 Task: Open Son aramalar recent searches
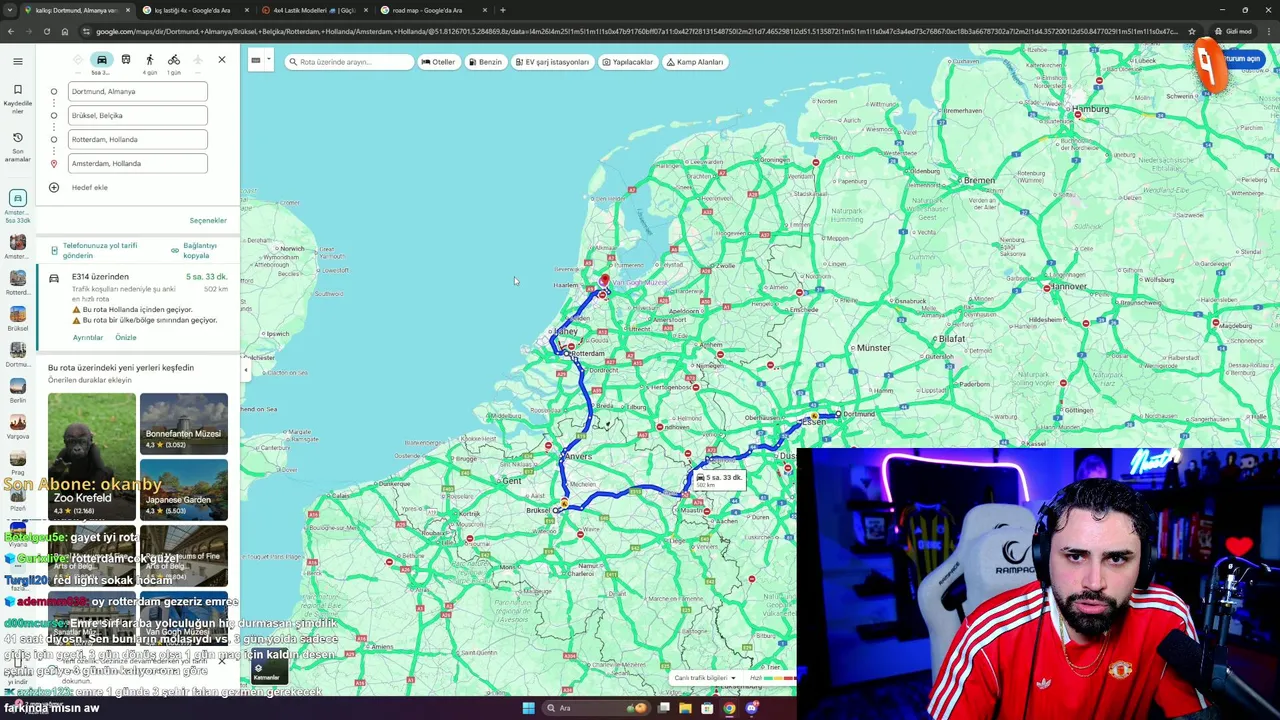17,145
